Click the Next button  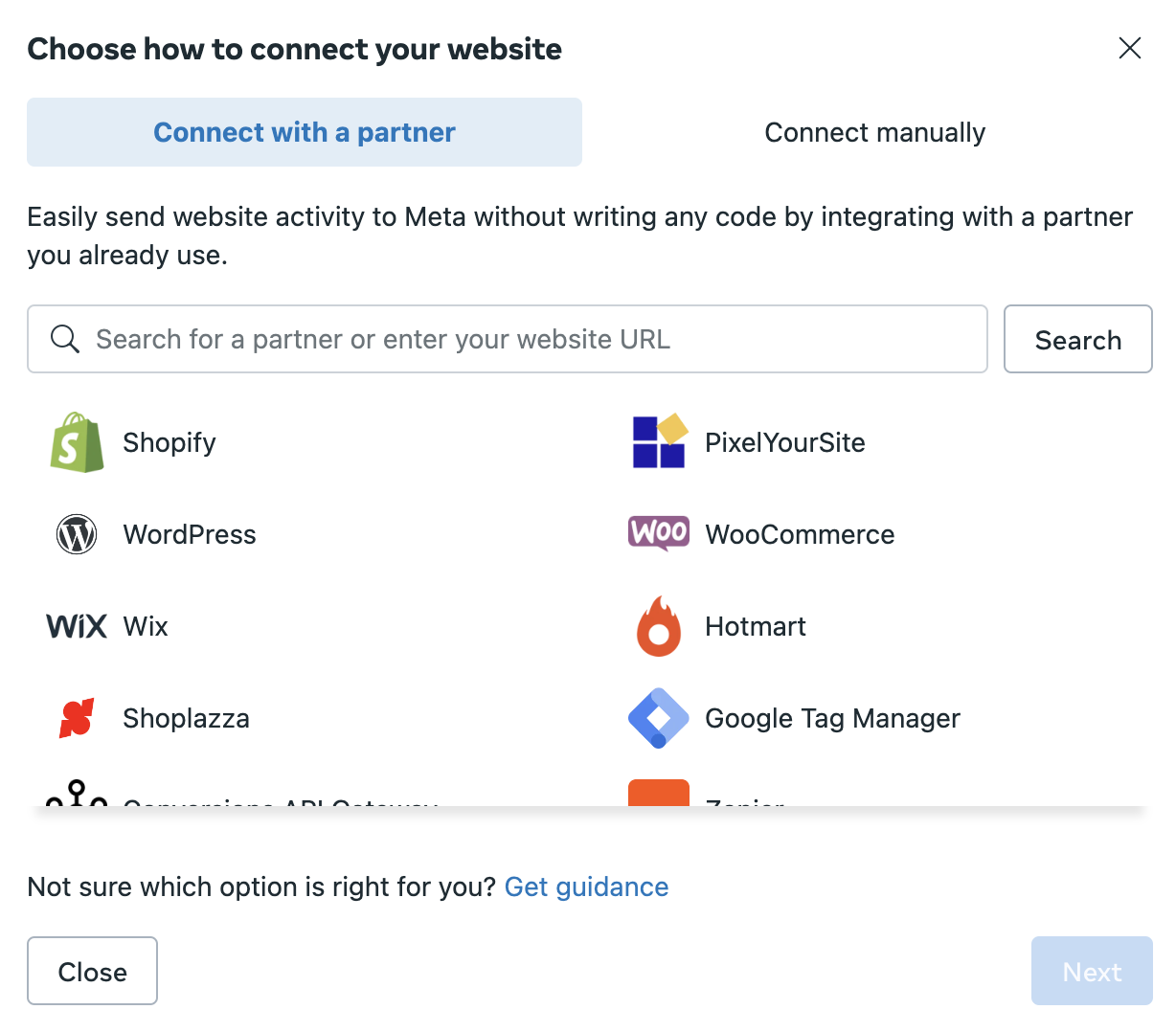(1092, 971)
